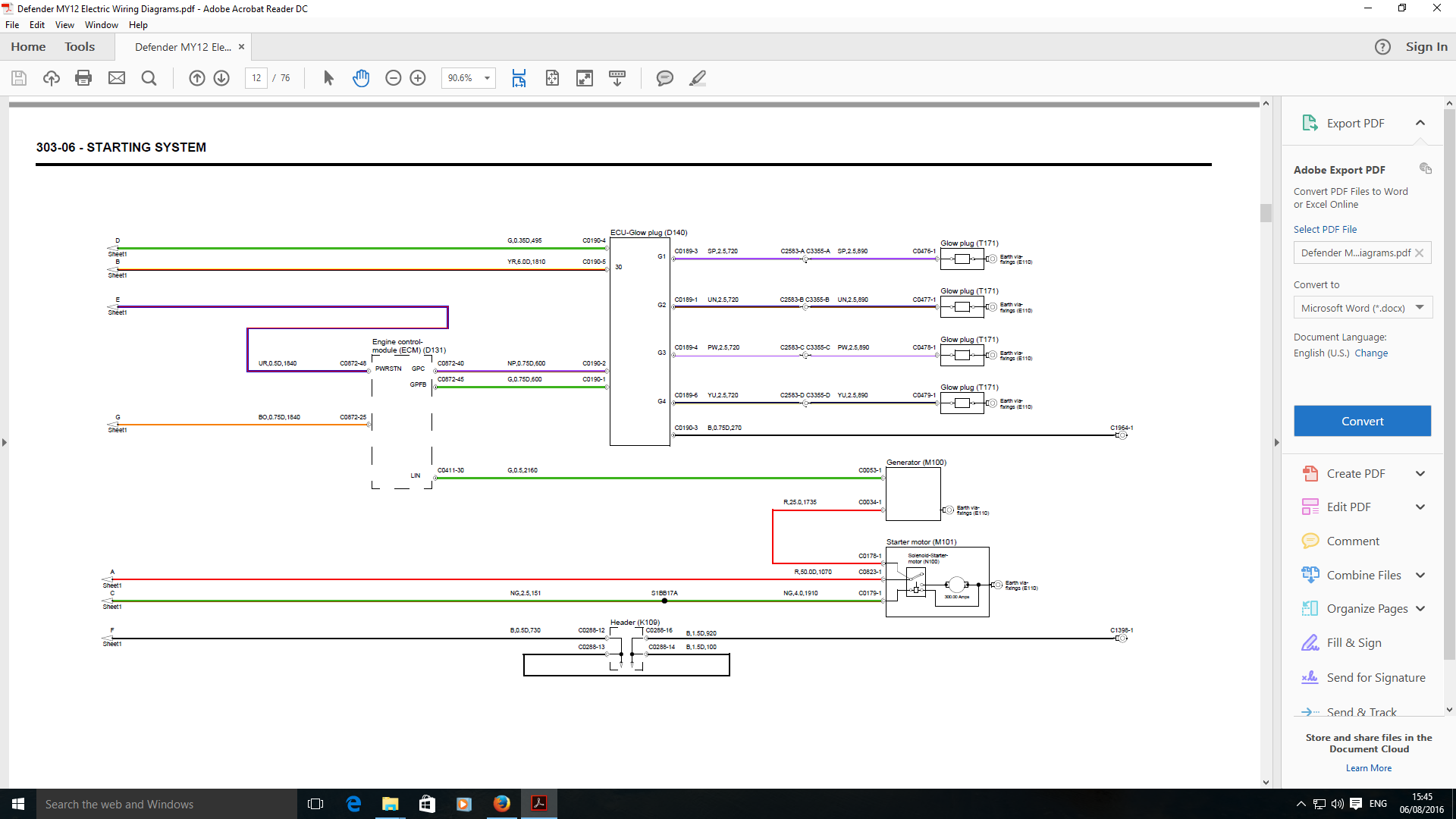Click the Adobe Export PDF copy icon

point(1426,168)
